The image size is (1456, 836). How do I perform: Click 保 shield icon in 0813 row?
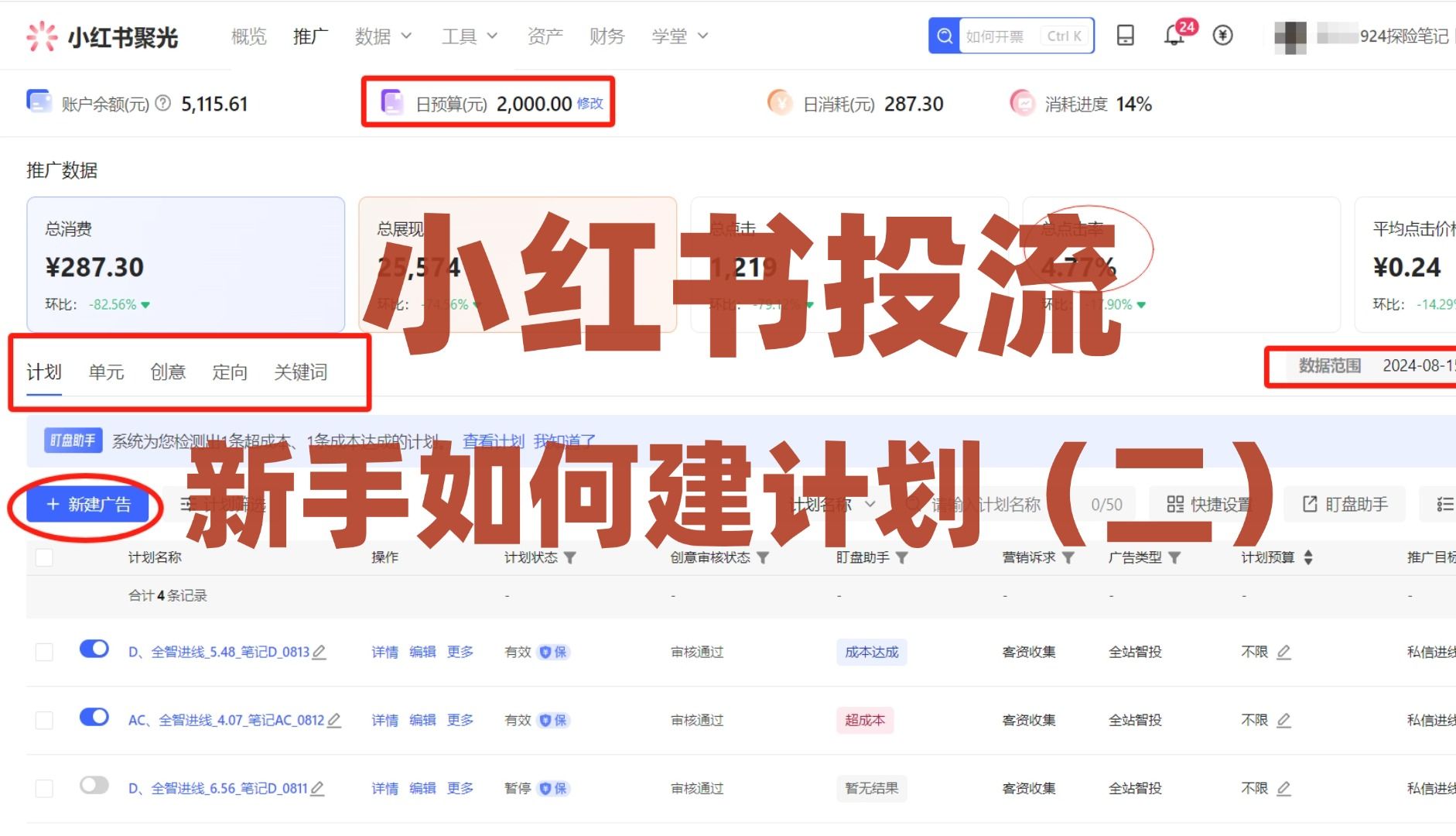553,653
